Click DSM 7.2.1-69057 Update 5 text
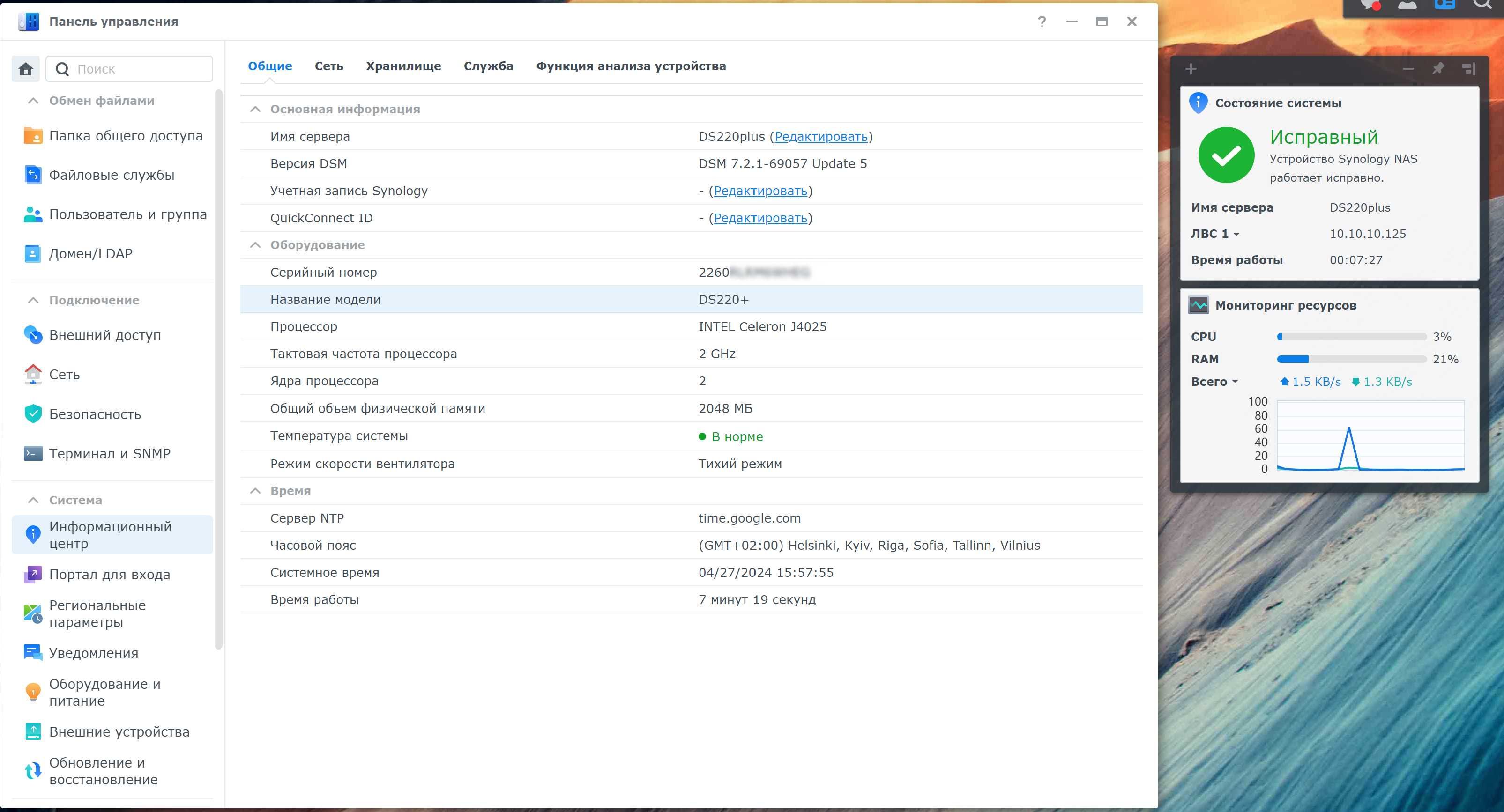The image size is (1504, 812). pos(782,164)
